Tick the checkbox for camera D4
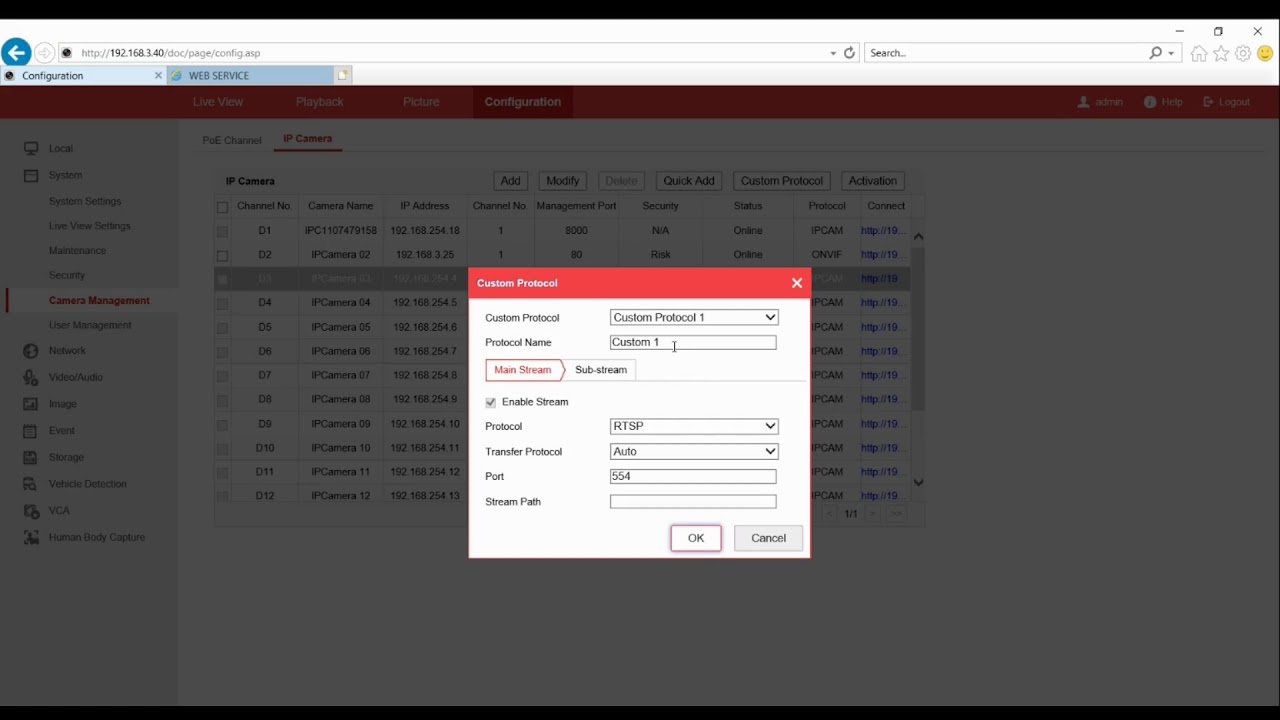The image size is (1280, 720). point(222,303)
